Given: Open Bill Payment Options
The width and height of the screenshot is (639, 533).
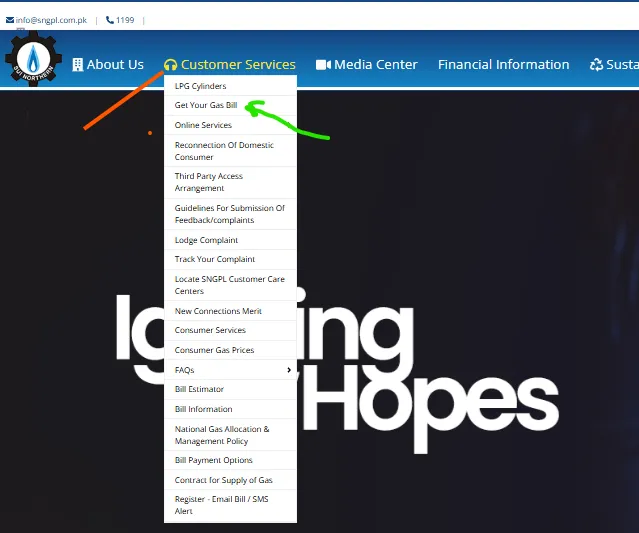Looking at the screenshot, I should (213, 460).
